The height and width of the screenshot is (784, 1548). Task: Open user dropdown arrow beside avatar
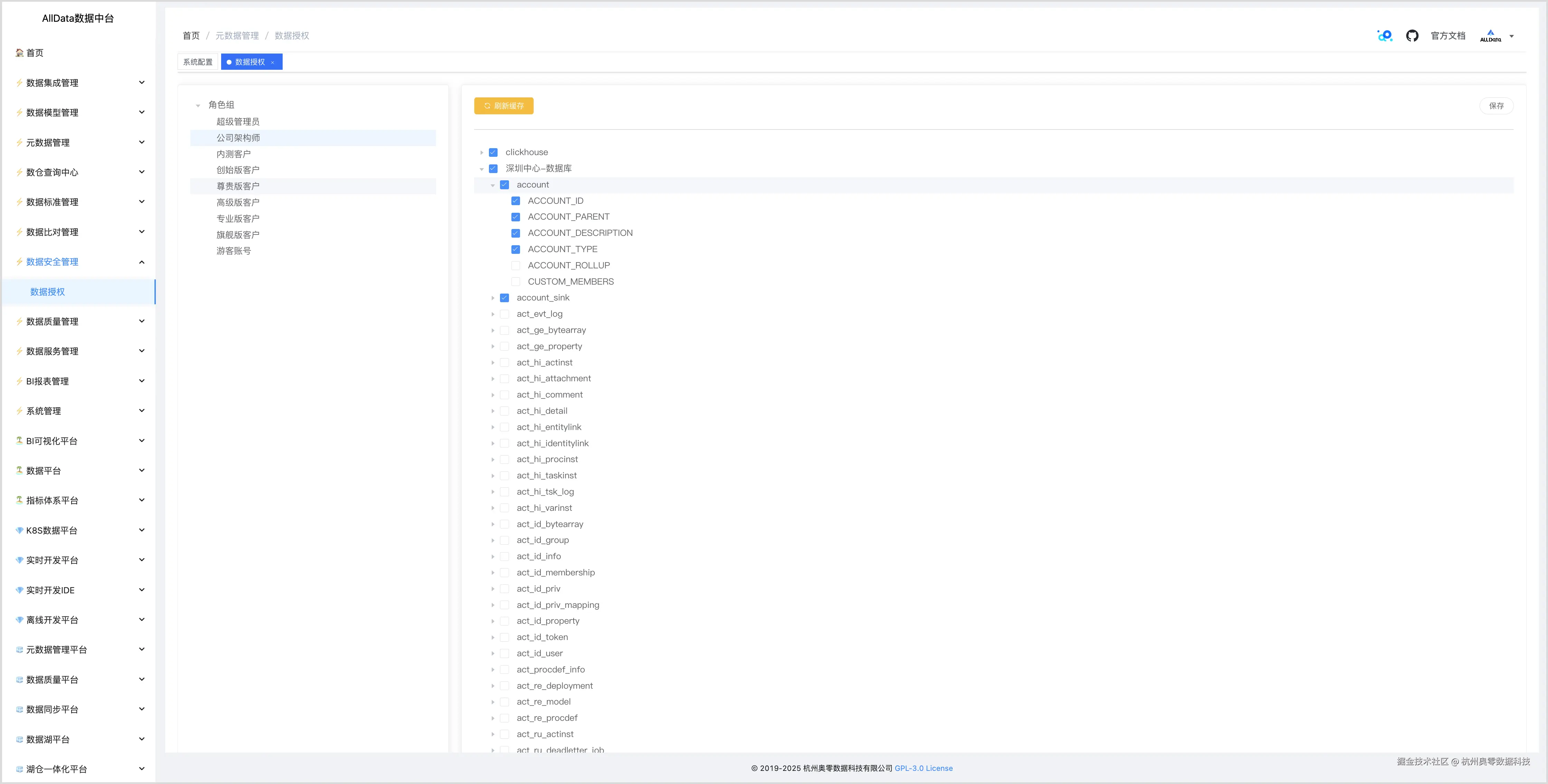point(1512,36)
